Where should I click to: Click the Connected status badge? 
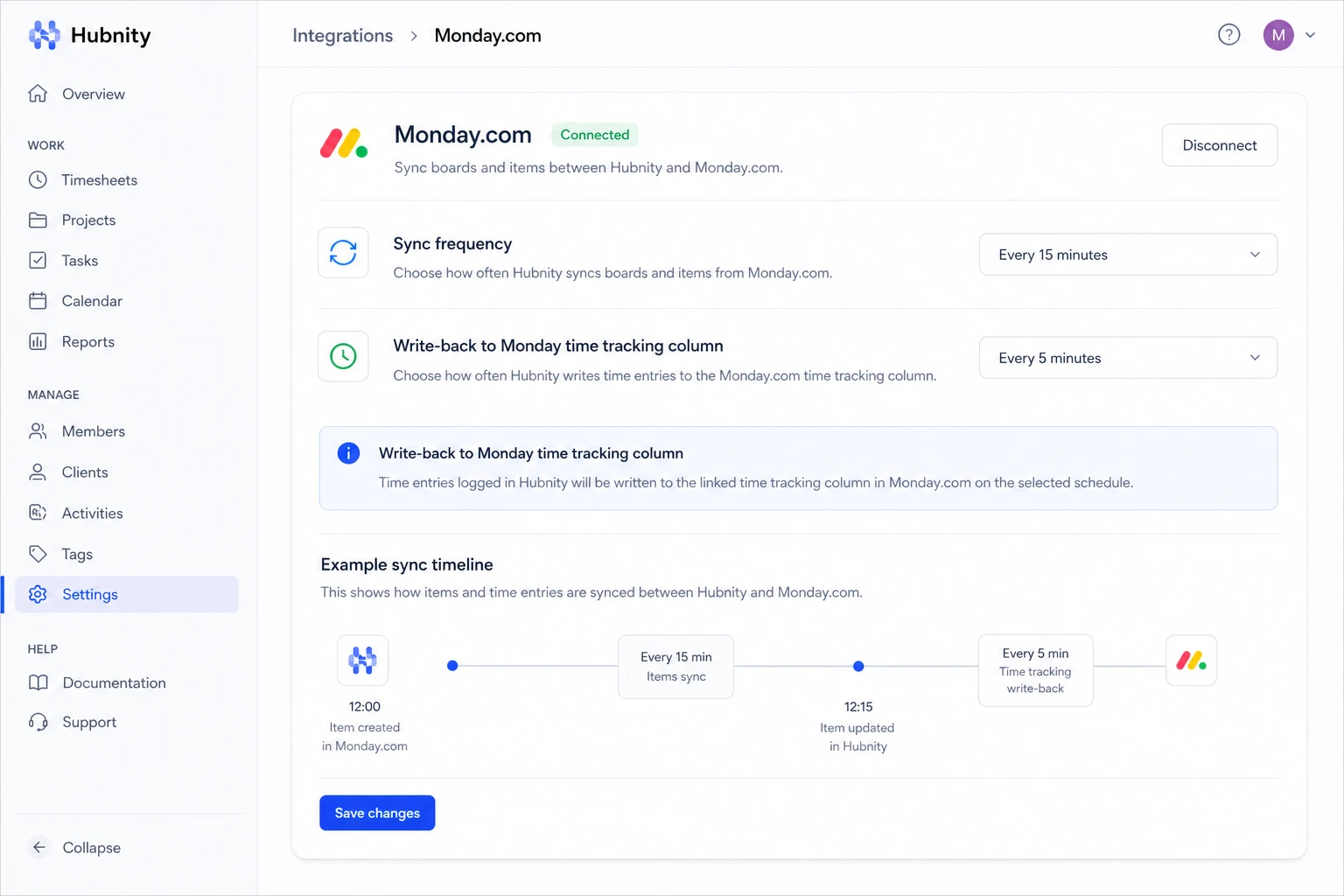click(x=595, y=135)
